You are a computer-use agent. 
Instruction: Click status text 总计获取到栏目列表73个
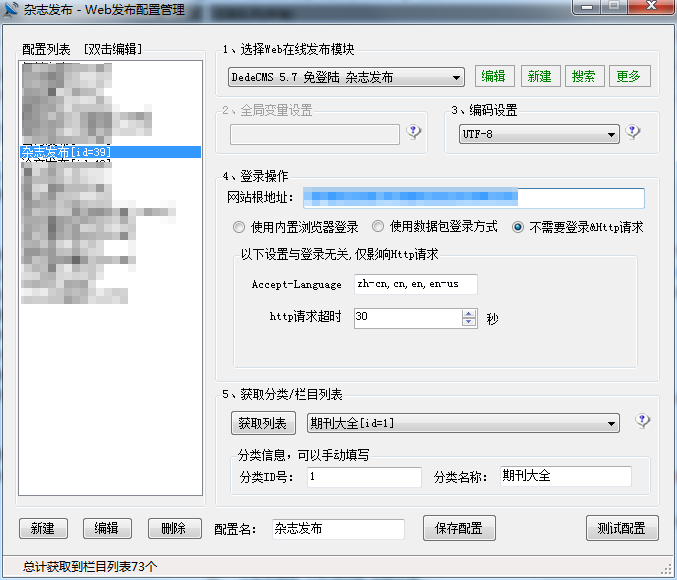(90, 567)
